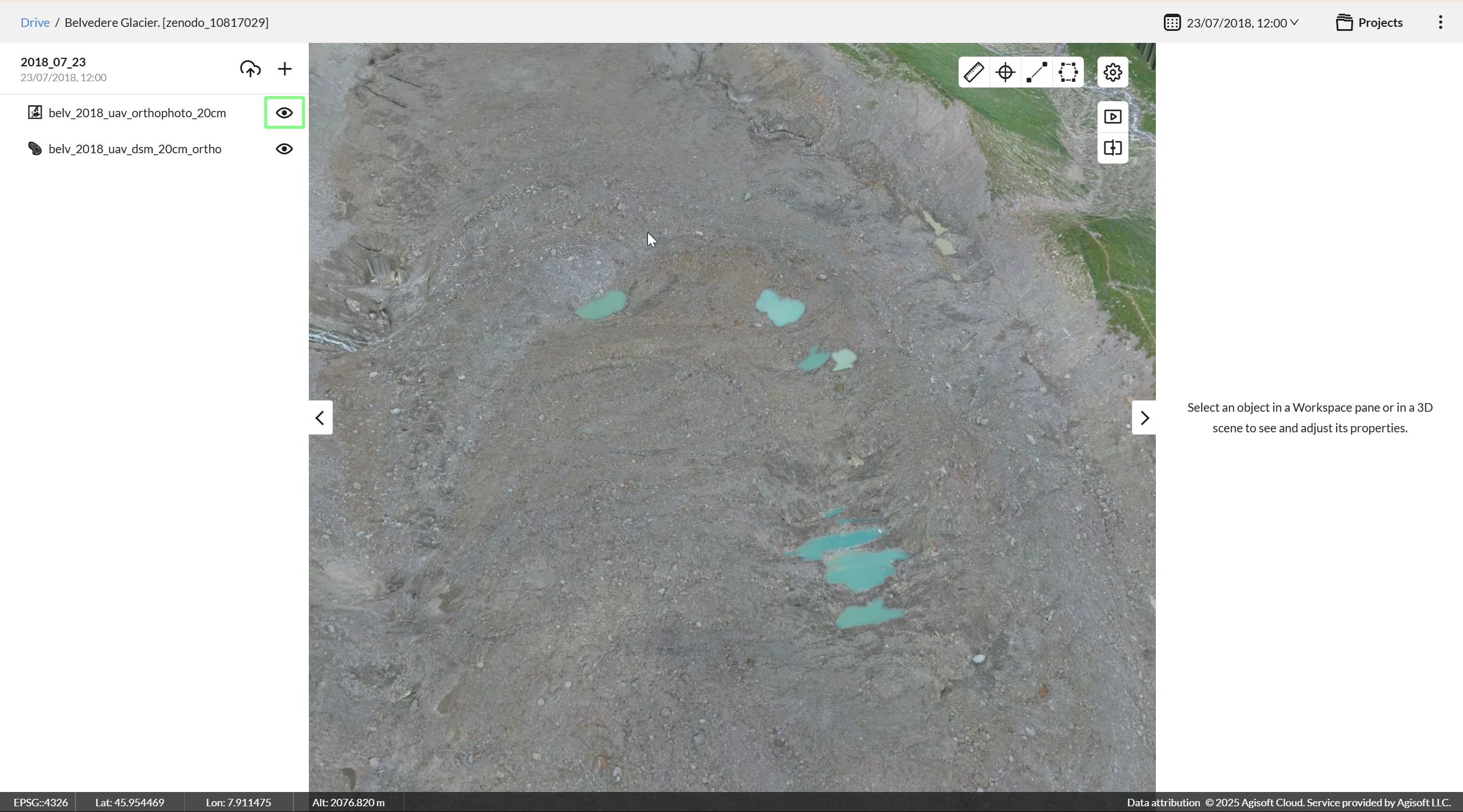
Task: Select the ruler measurement tool
Action: pos(973,72)
